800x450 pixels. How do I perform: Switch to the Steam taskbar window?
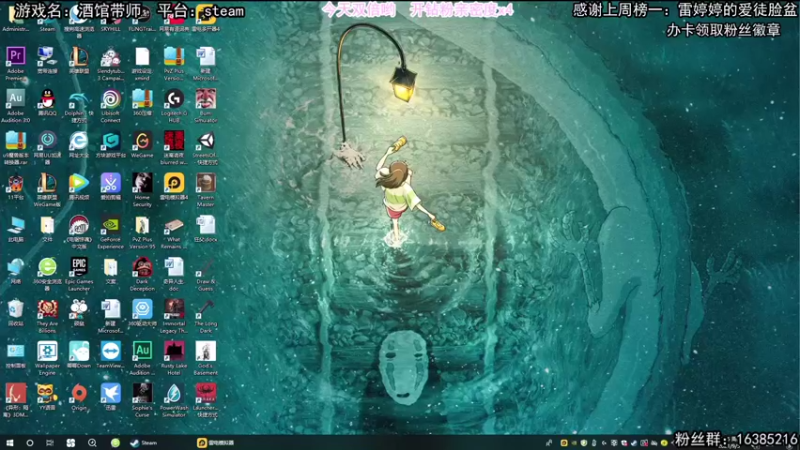[143, 442]
